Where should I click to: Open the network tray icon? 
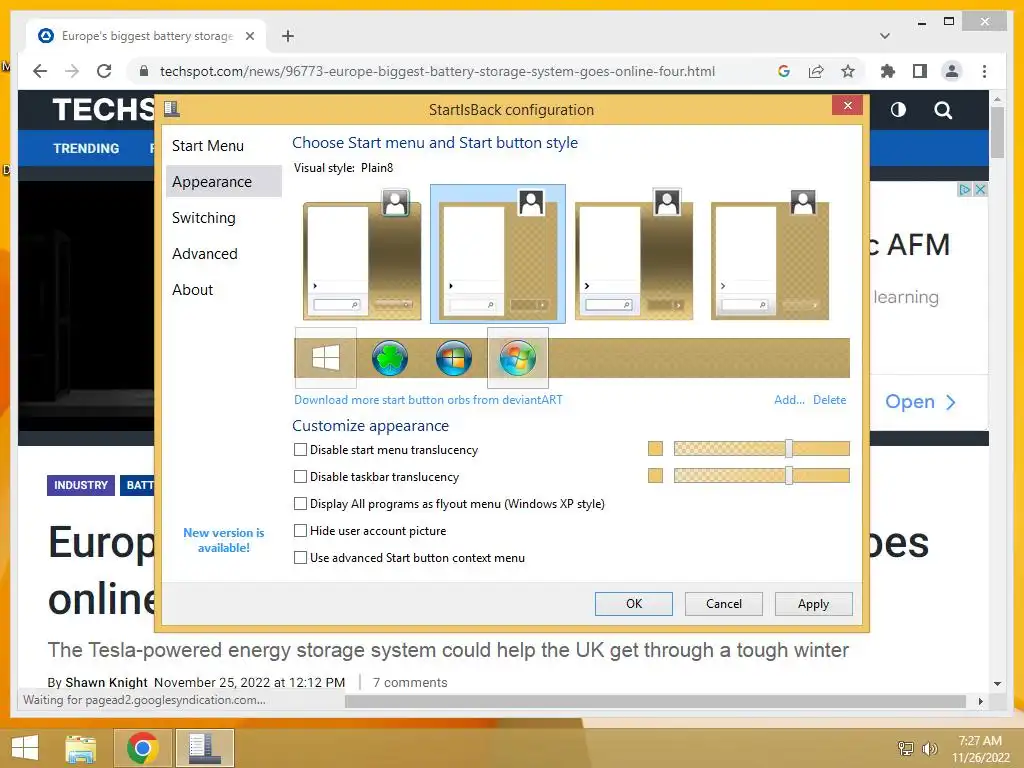(x=906, y=748)
